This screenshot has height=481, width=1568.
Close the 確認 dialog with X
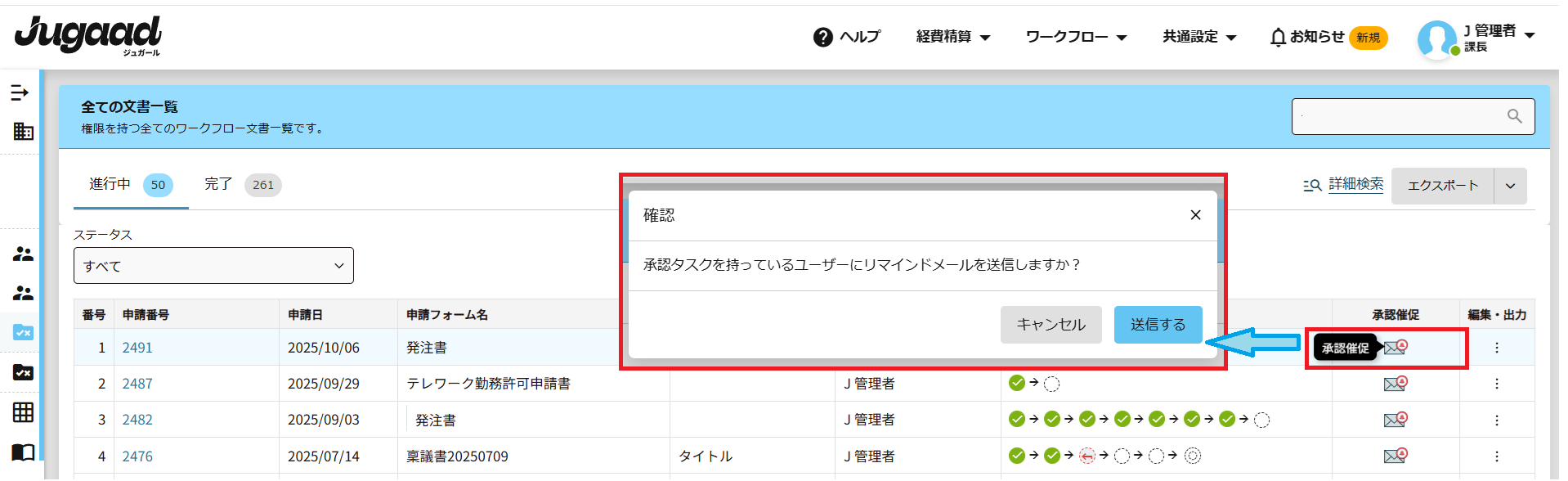click(x=1195, y=215)
